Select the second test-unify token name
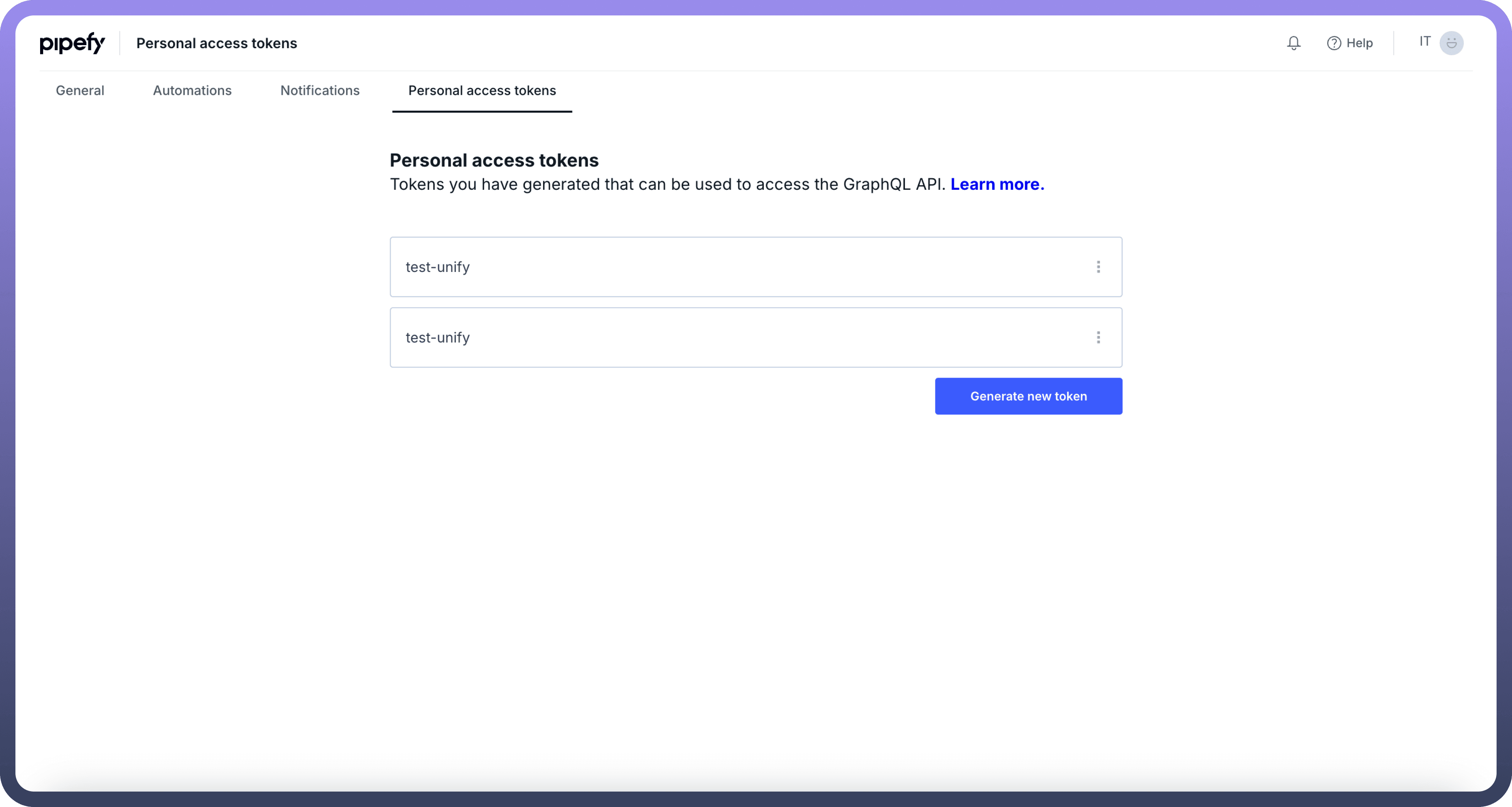 pos(437,338)
